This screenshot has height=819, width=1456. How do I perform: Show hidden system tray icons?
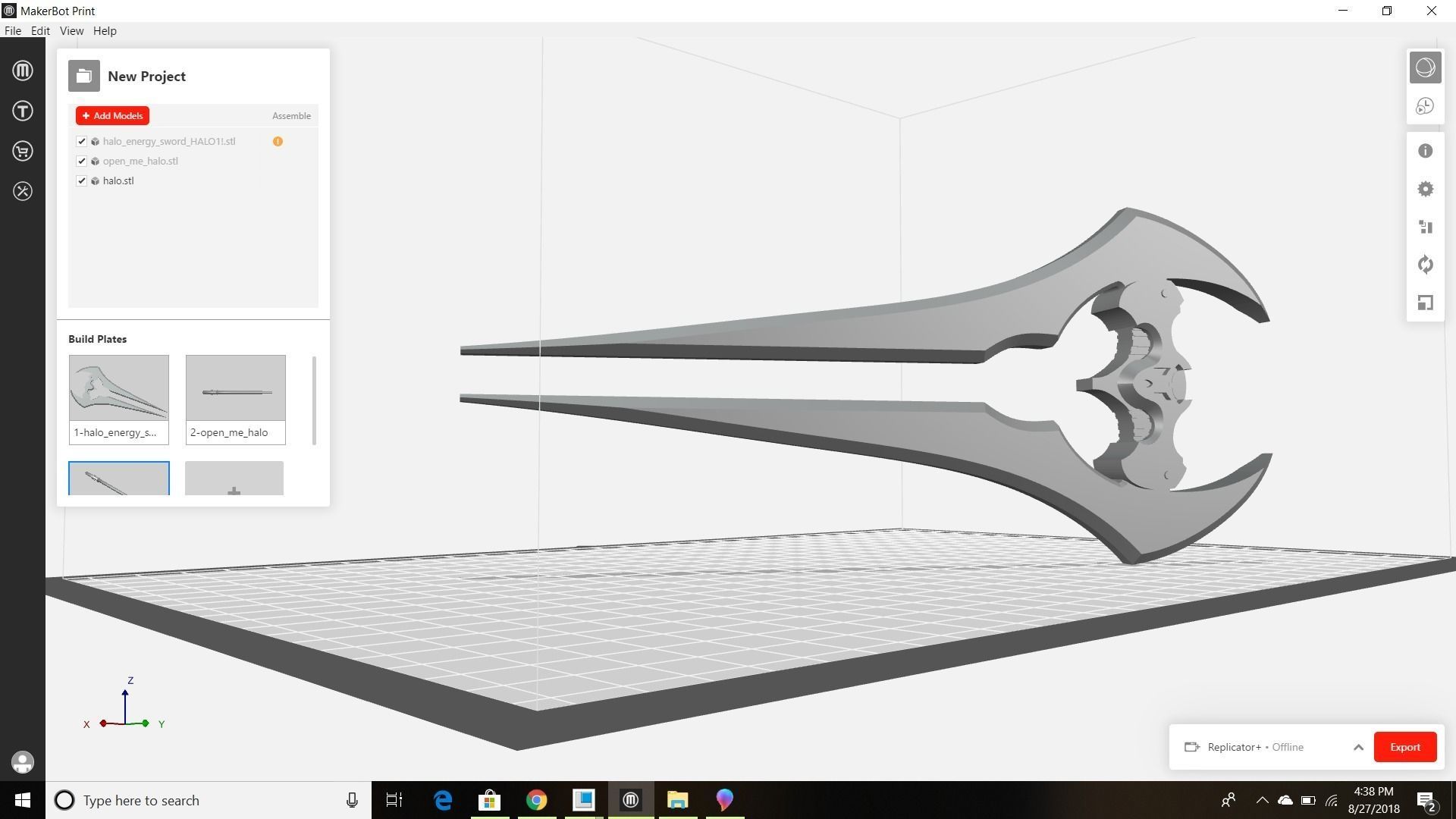click(1262, 800)
